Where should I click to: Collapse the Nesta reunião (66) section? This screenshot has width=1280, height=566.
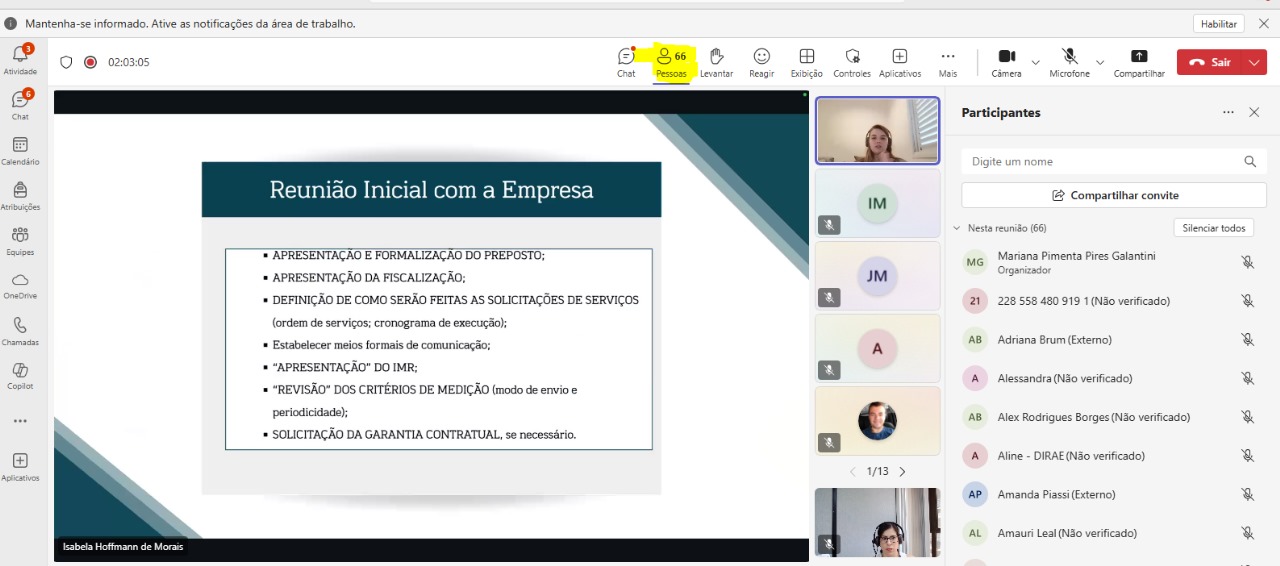point(957,228)
